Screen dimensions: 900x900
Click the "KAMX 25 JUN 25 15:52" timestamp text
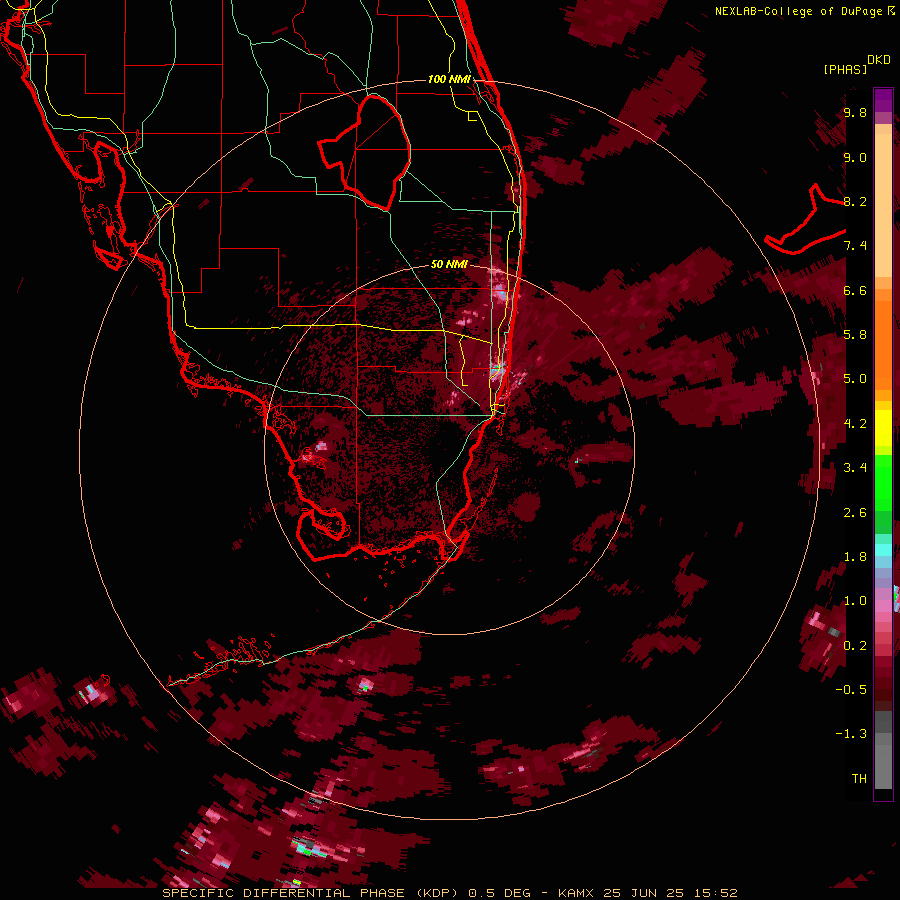point(647,893)
